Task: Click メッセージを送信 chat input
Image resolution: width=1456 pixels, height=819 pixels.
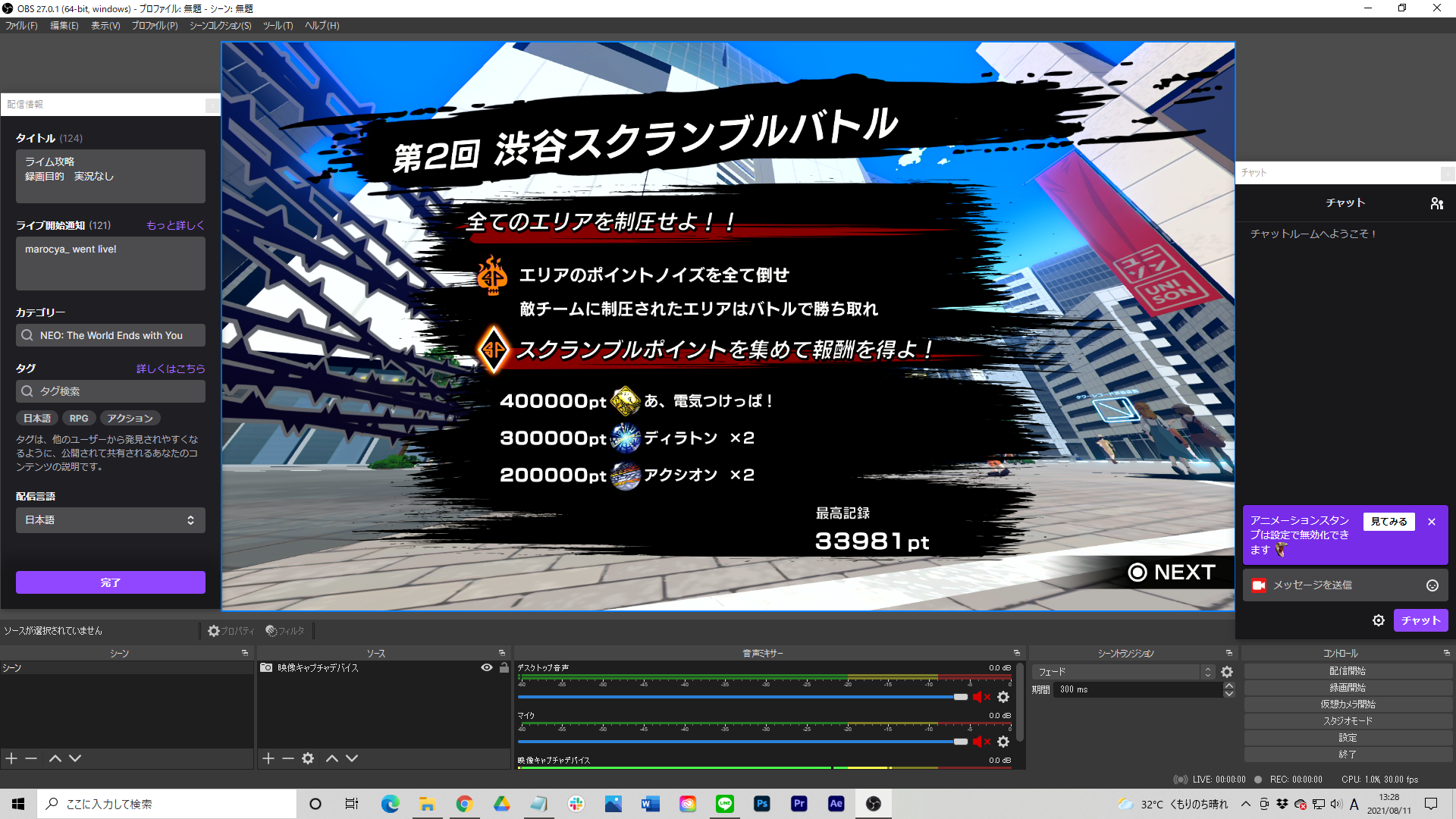Action: [1346, 585]
